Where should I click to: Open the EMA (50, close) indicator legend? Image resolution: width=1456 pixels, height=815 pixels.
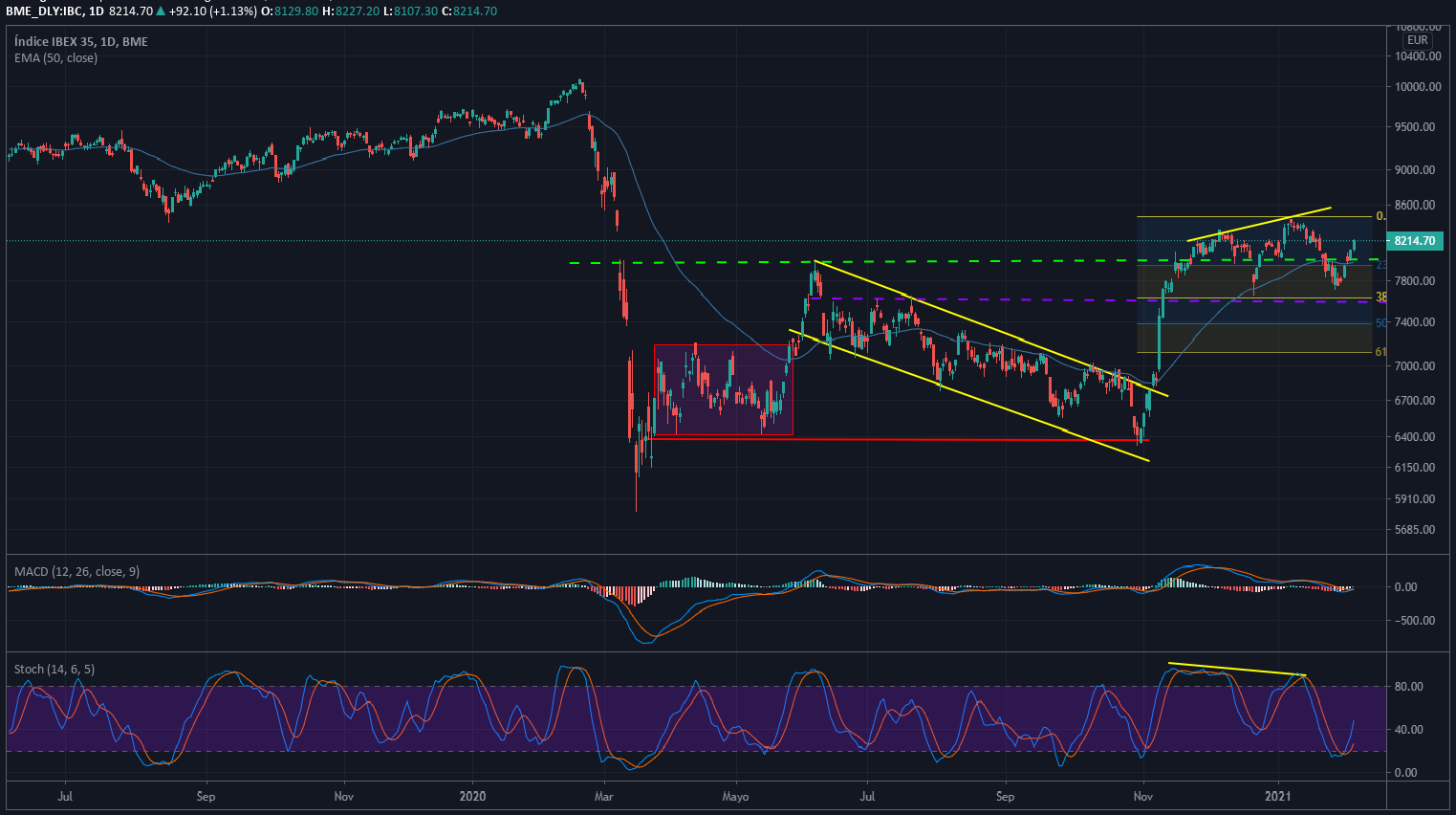pyautogui.click(x=55, y=57)
